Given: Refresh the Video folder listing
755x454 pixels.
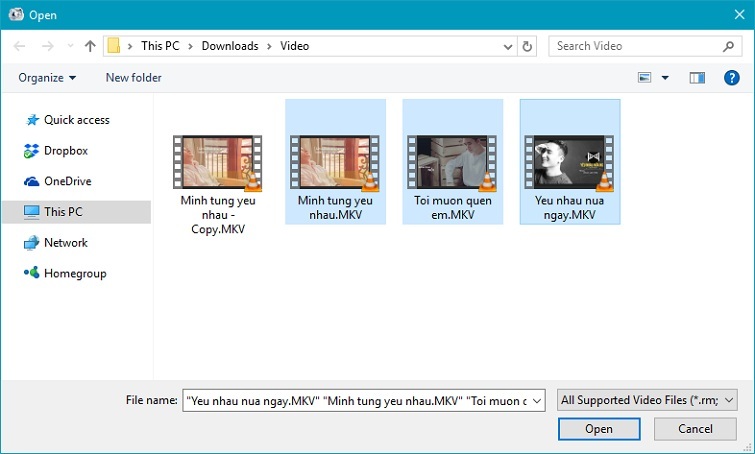Looking at the screenshot, I should tap(528, 46).
